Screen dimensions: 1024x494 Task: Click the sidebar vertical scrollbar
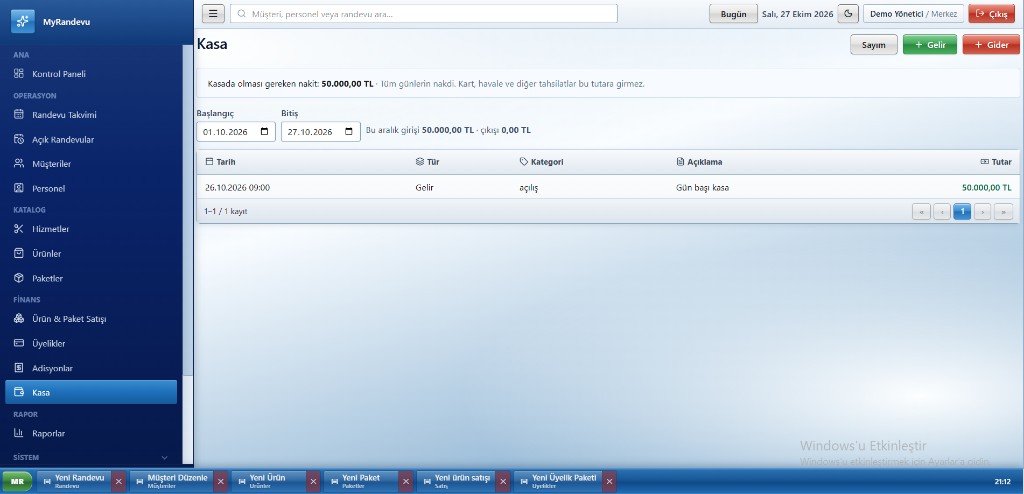pyautogui.click(x=188, y=209)
